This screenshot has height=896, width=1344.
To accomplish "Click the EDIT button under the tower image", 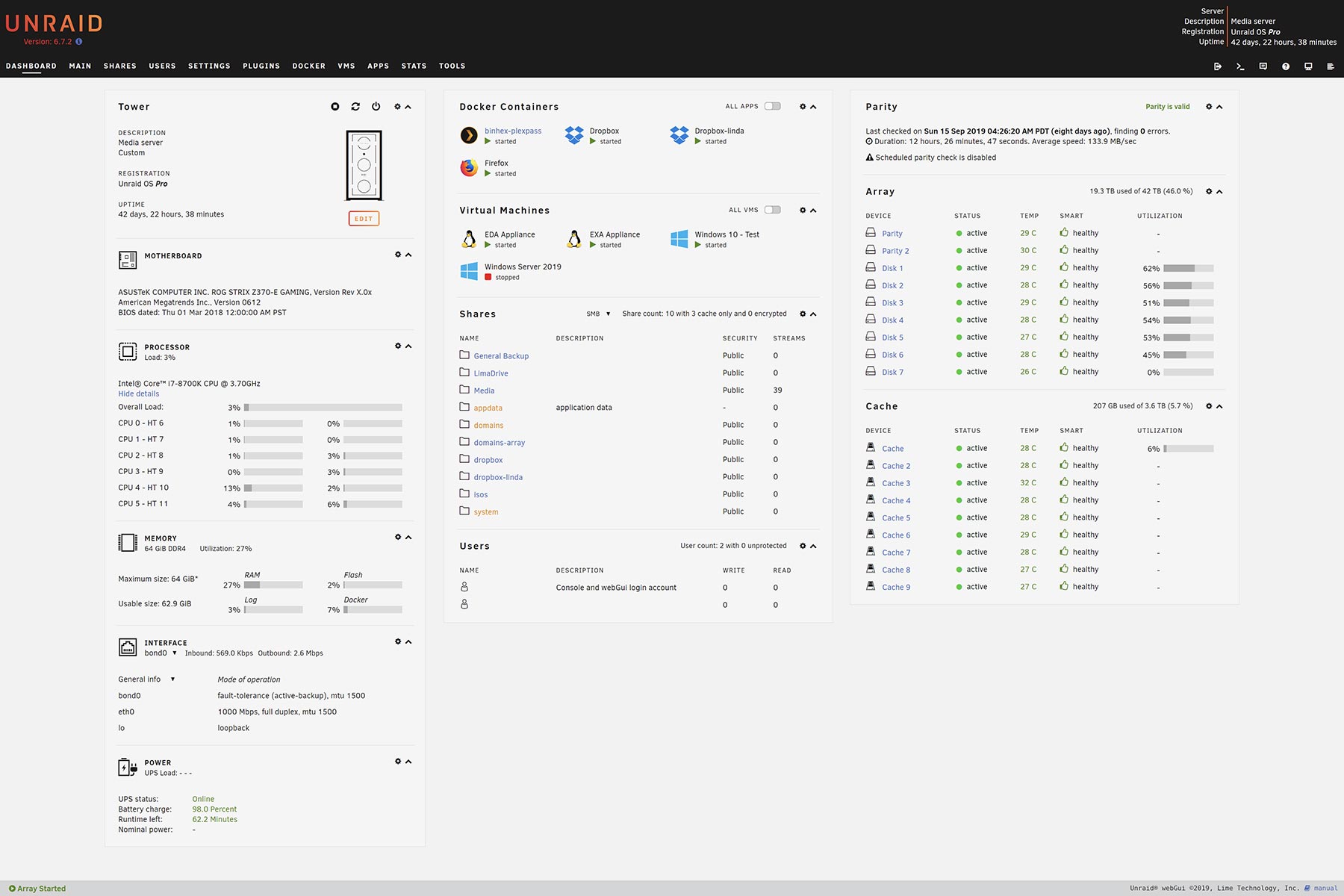I will click(364, 219).
